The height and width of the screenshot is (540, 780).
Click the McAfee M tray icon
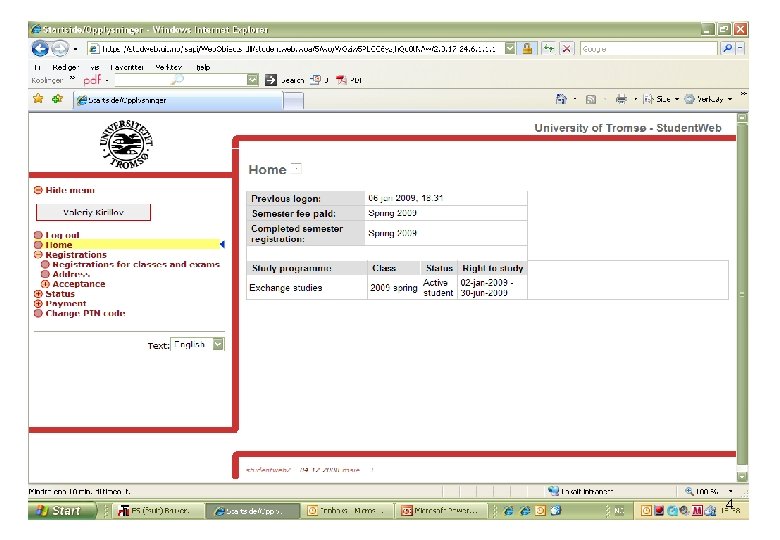[x=697, y=511]
